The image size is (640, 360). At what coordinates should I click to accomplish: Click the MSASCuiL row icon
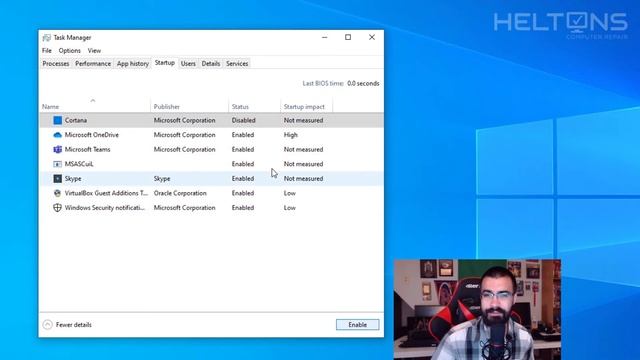pos(58,164)
